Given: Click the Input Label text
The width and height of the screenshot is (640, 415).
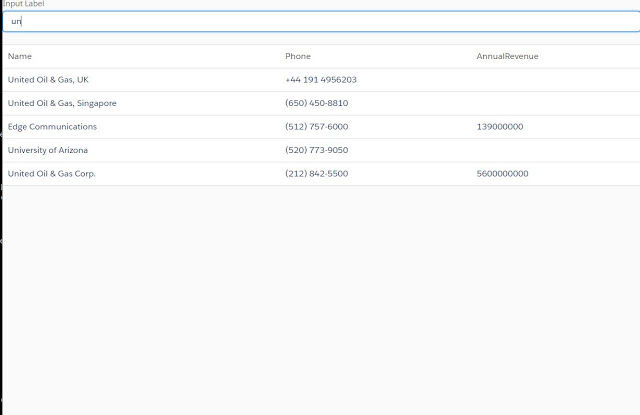Looking at the screenshot, I should 23,4.
